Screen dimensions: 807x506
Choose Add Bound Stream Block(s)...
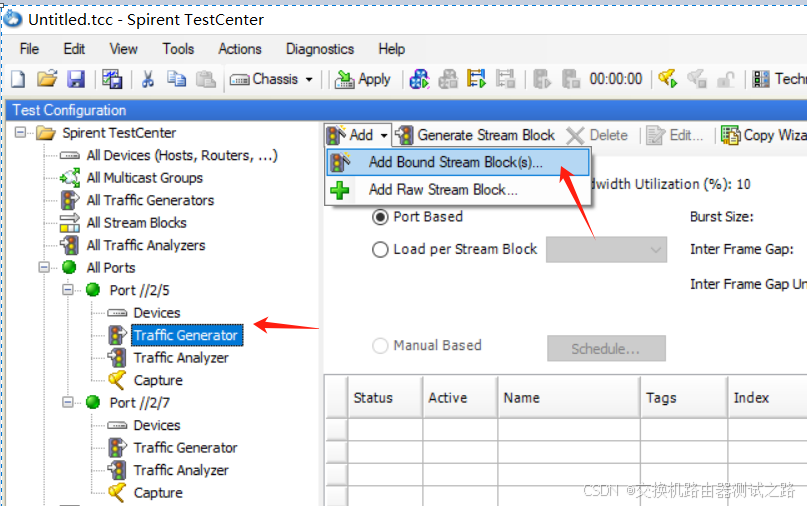[x=458, y=162]
